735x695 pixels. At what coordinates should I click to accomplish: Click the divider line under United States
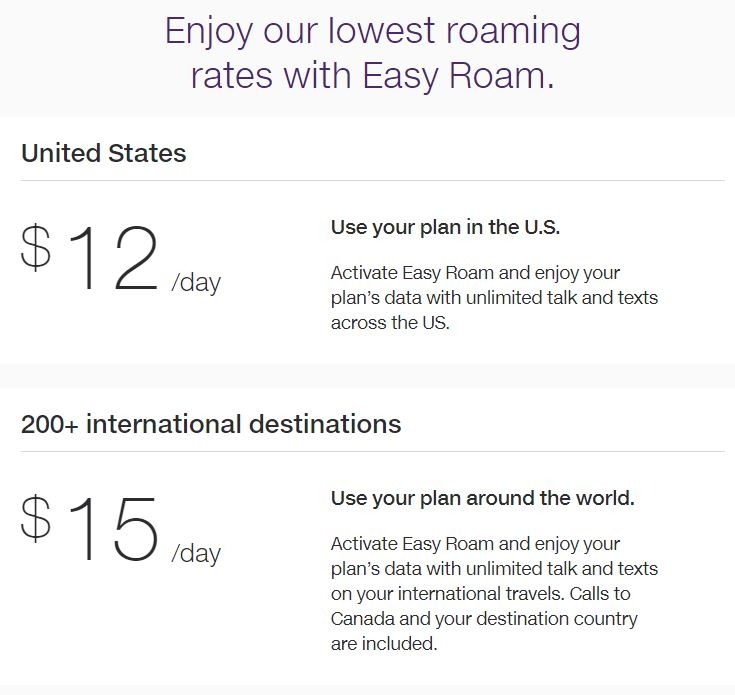(373, 180)
